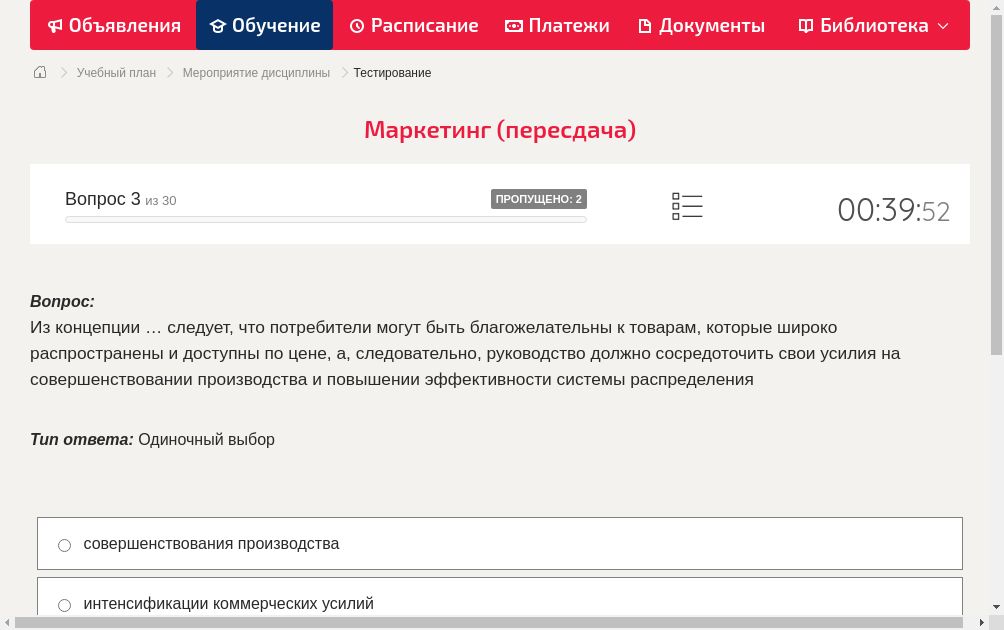Click the "ПРОПУЩЕНО: 2" badge
This screenshot has width=1004, height=630.
tap(539, 199)
